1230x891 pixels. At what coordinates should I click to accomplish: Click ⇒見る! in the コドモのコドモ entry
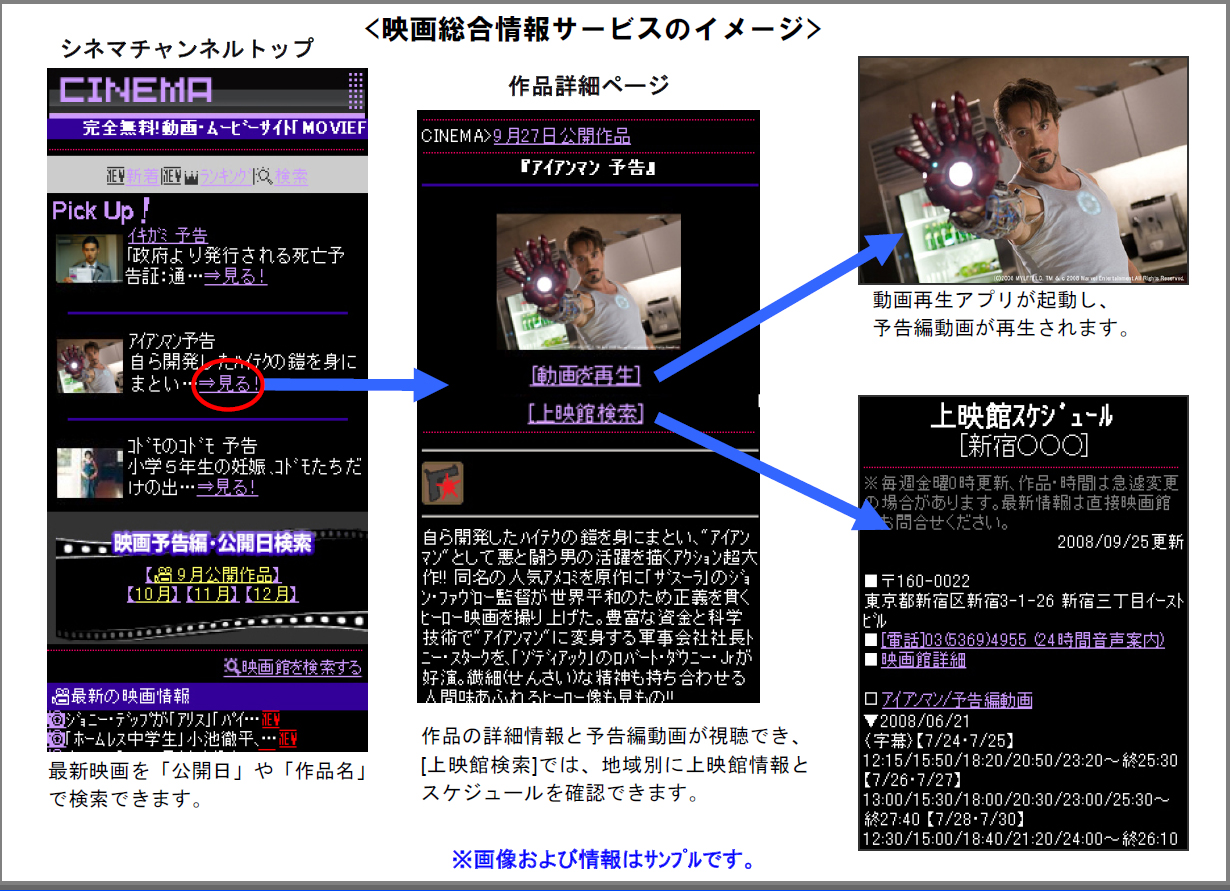pos(227,487)
